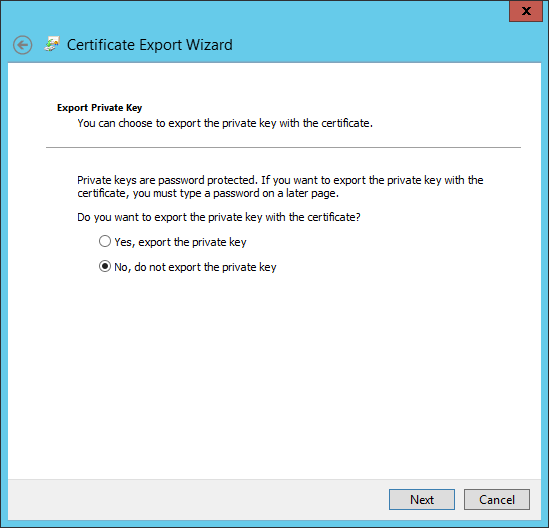
Task: Click the Certificate Export Wizard certificate icon
Action: tap(52, 44)
